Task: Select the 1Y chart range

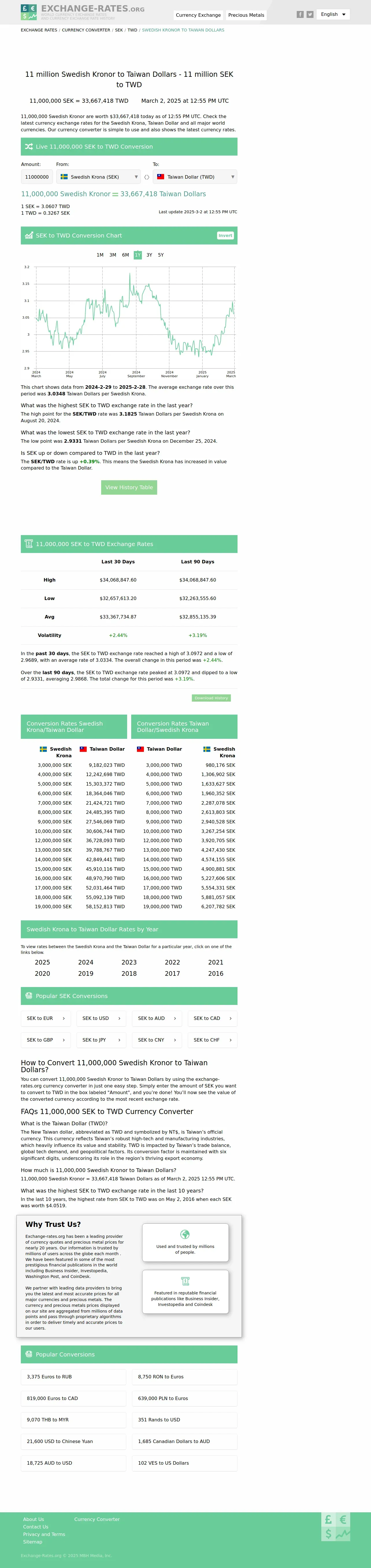Action: [138, 255]
